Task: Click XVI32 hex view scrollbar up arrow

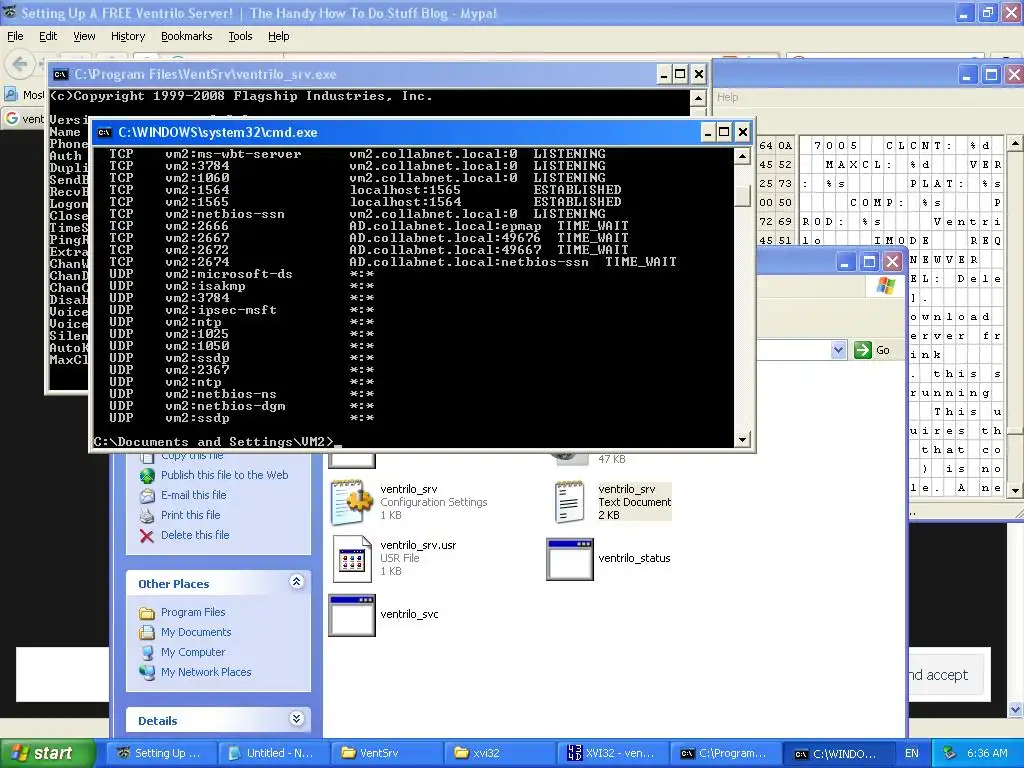Action: click(x=1015, y=142)
